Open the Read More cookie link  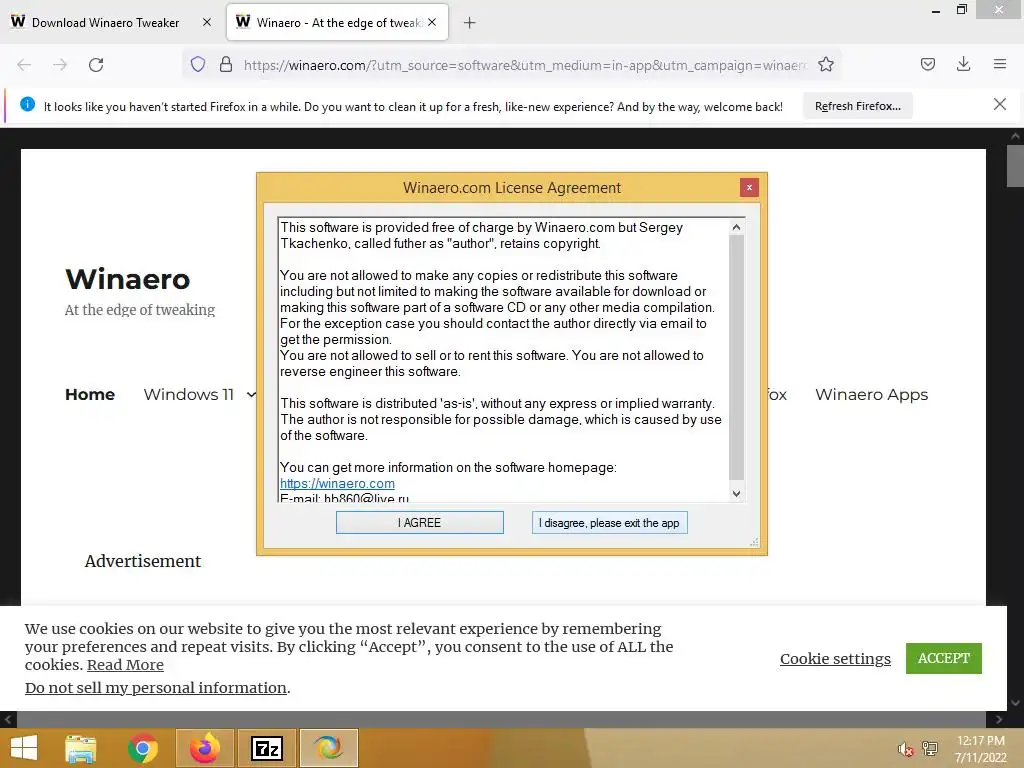(x=125, y=665)
